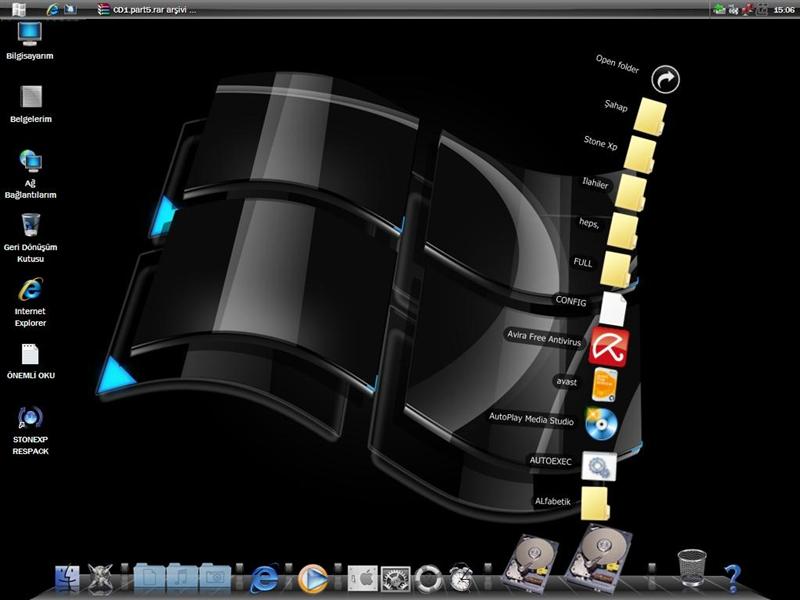This screenshot has height=600, width=800.
Task: Launch the media player dock icon
Action: point(312,579)
